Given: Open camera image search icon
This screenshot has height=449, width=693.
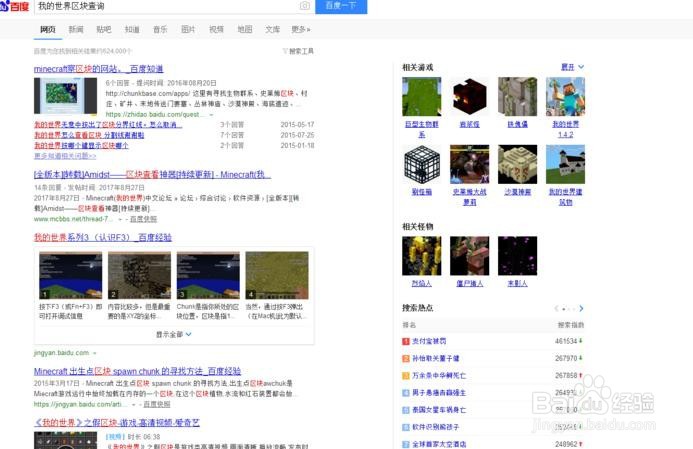Looking at the screenshot, I should tap(305, 6).
